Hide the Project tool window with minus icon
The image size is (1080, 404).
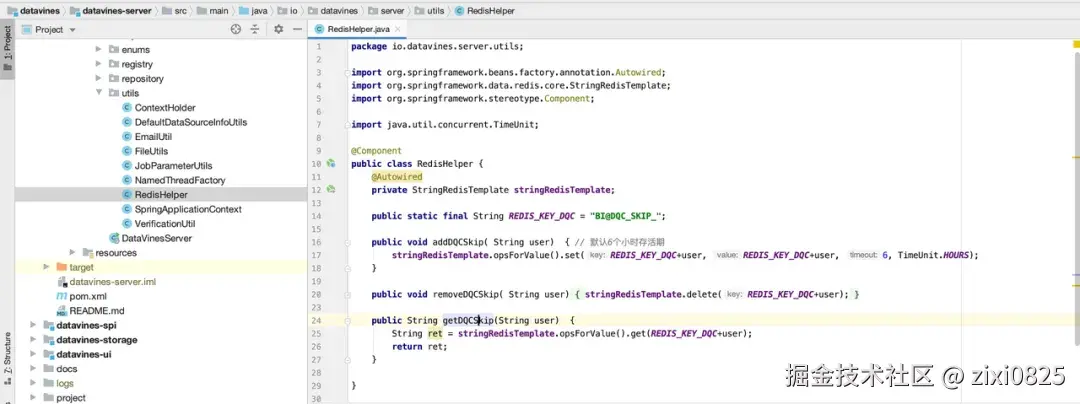[x=298, y=30]
